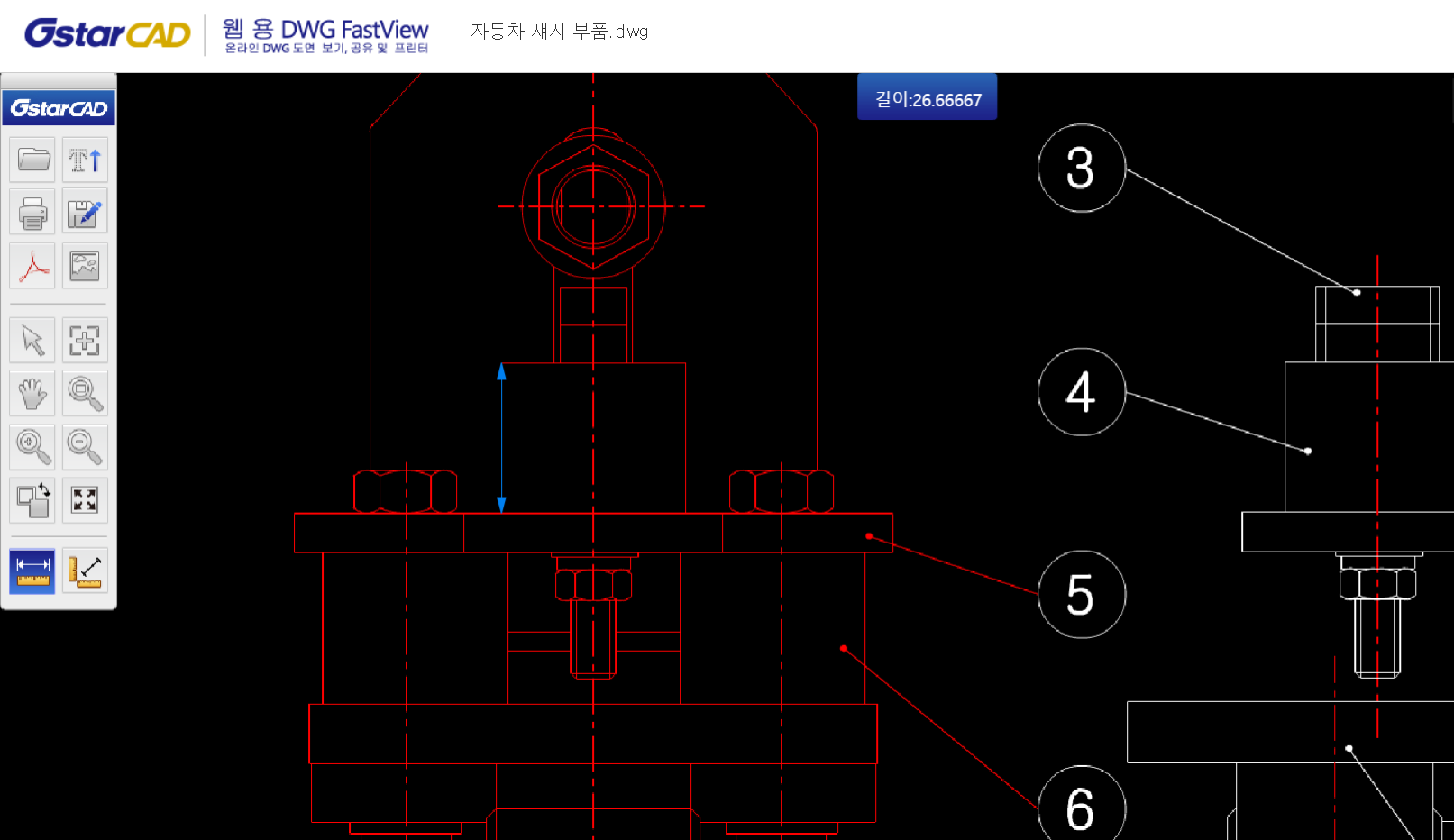This screenshot has height=840, width=1454.
Task: Click the 길이:26.66667 measurement label
Action: coord(928,99)
